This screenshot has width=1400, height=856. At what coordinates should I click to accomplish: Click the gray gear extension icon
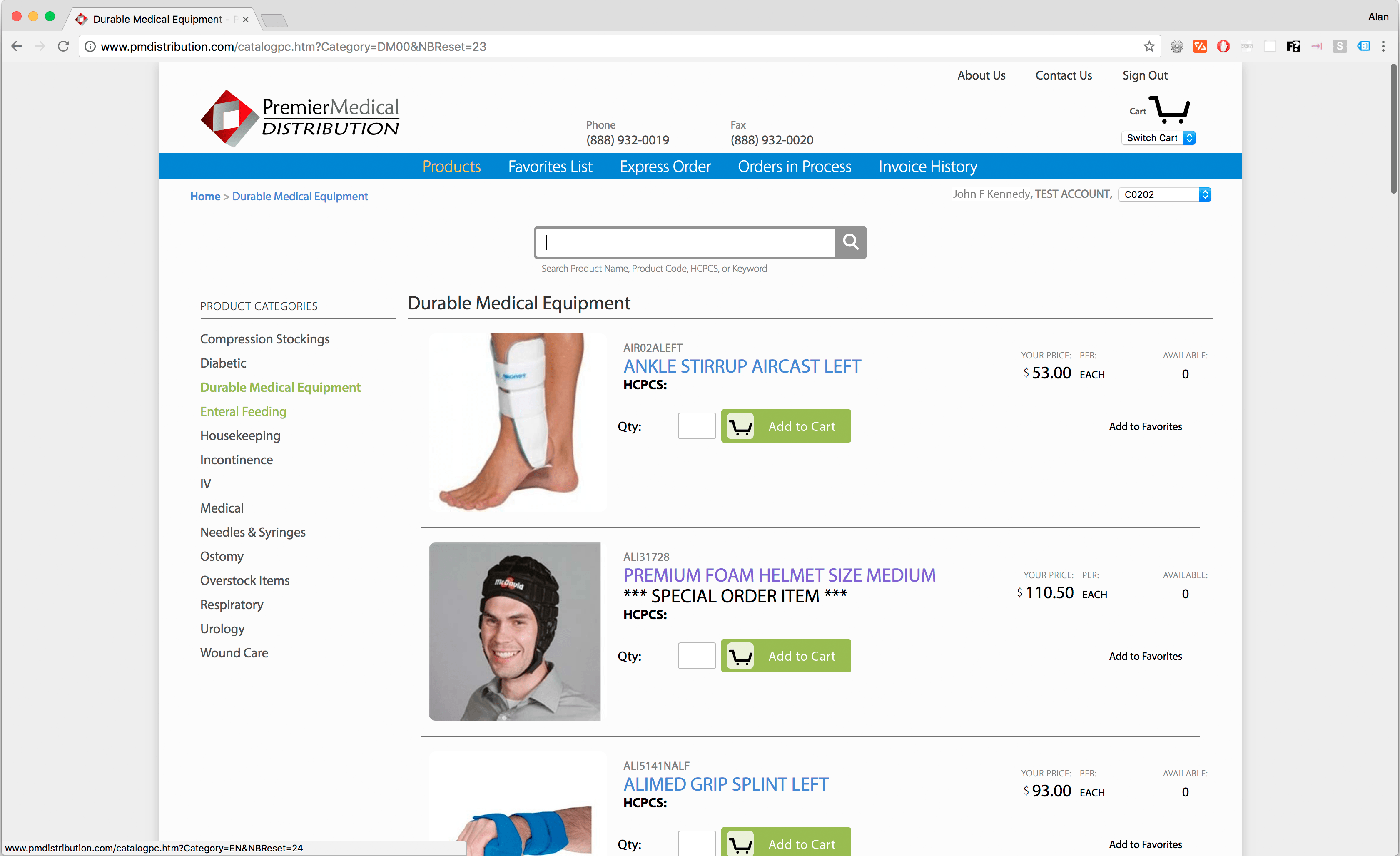(x=1177, y=47)
